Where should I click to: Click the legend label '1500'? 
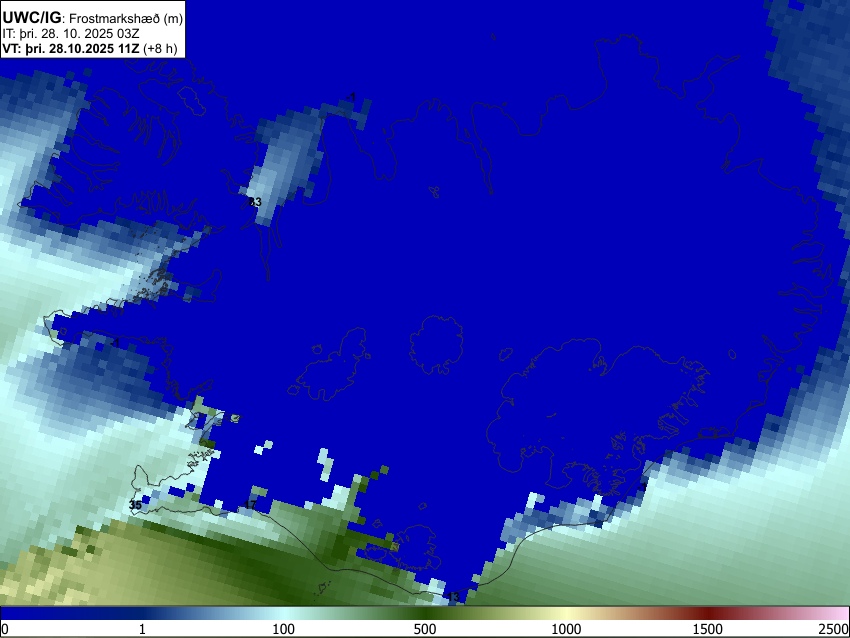pyautogui.click(x=708, y=629)
